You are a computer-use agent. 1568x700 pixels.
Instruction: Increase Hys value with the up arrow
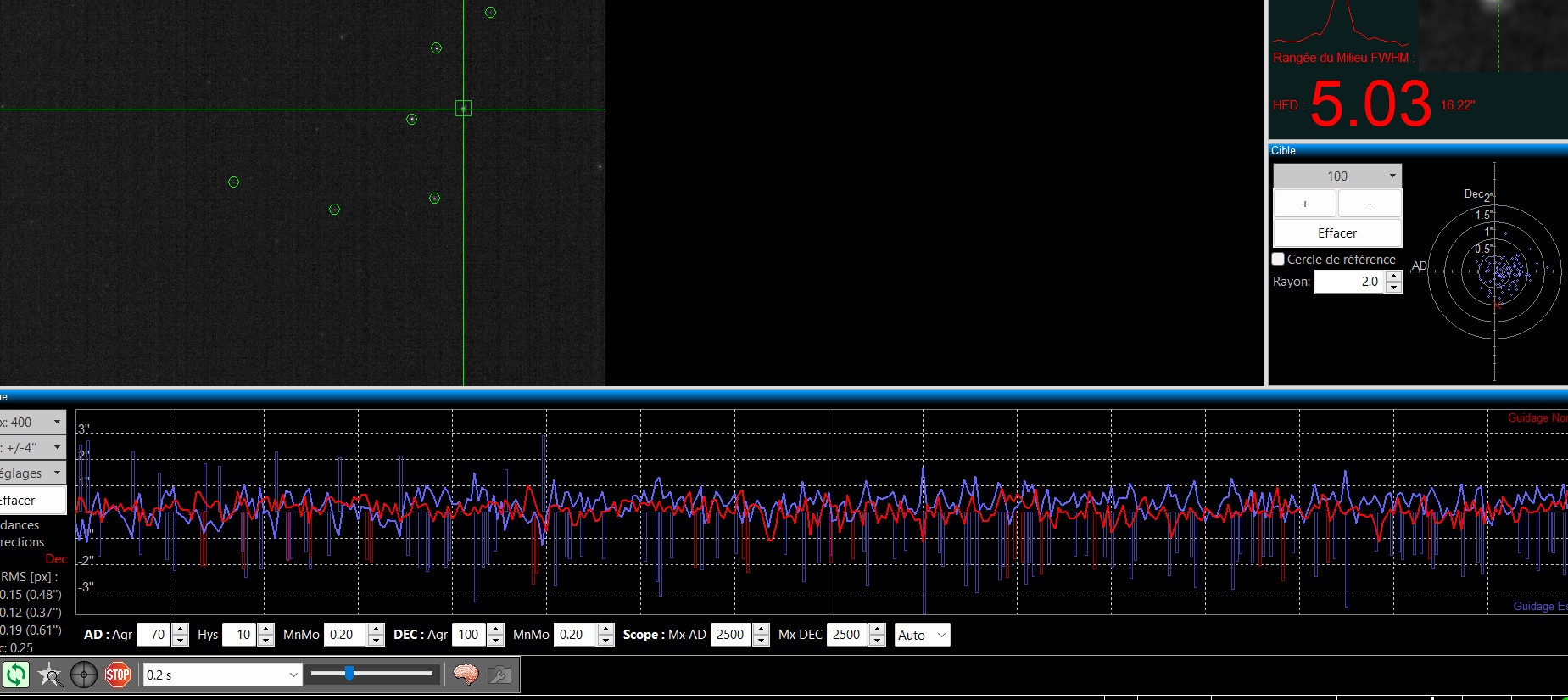point(265,629)
